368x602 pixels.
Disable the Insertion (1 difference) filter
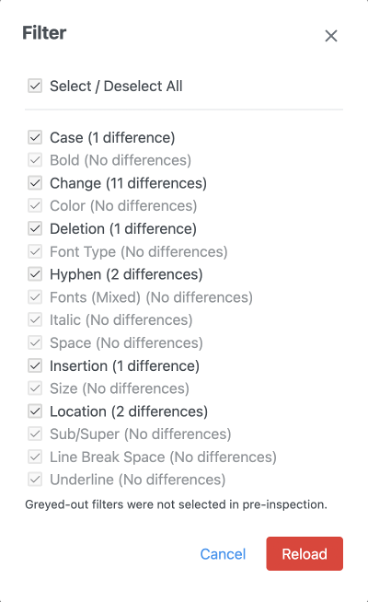tap(35, 366)
